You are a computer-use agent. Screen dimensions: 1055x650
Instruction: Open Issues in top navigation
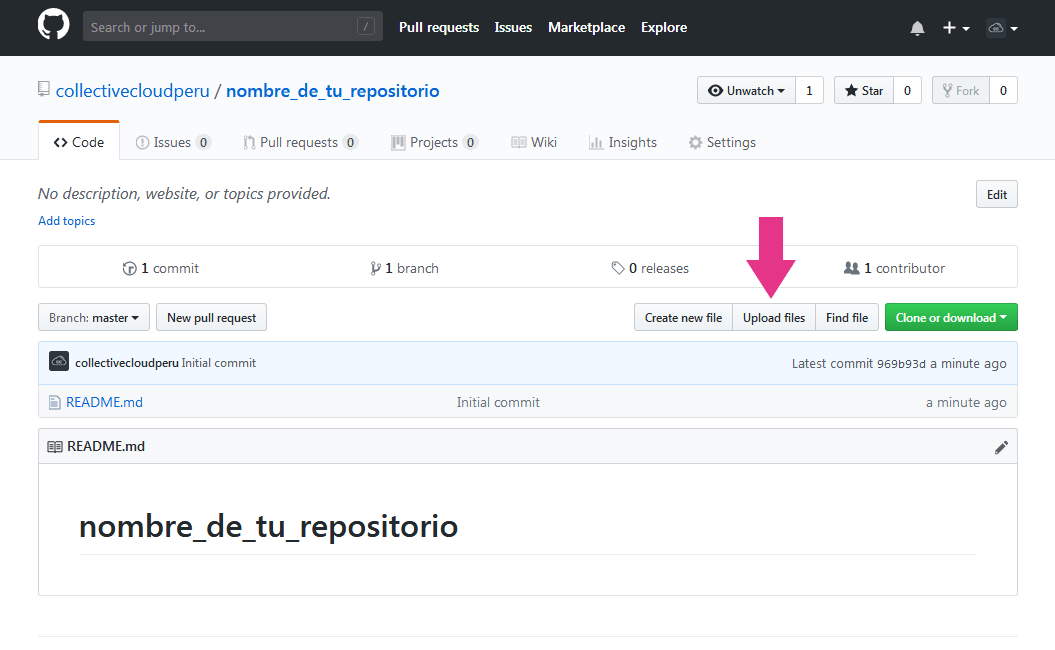pyautogui.click(x=513, y=28)
